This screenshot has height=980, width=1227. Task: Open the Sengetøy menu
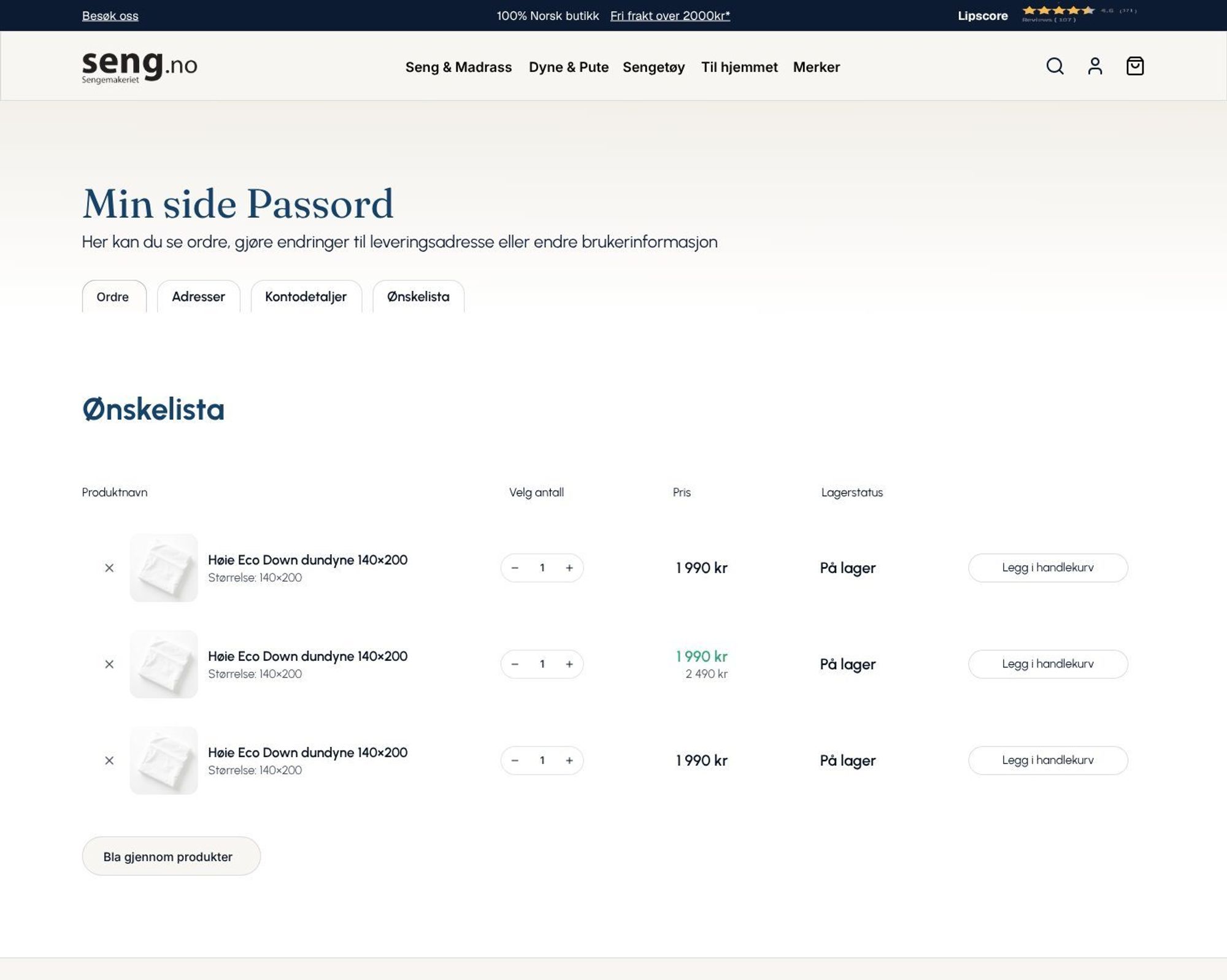653,67
